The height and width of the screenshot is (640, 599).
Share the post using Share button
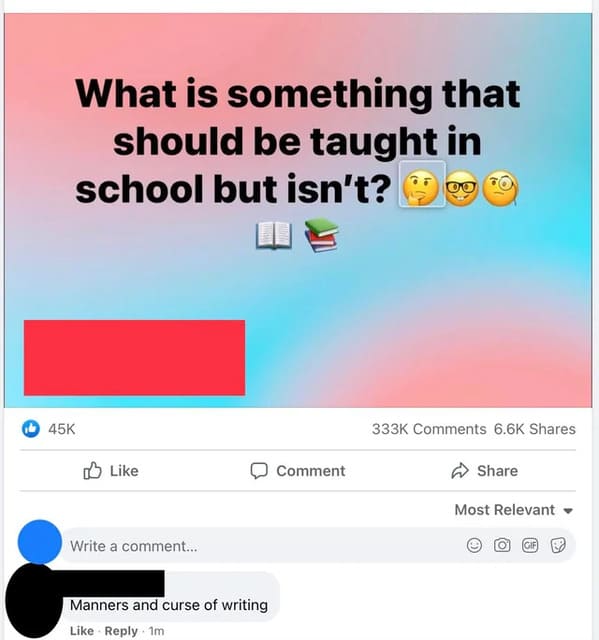click(x=484, y=471)
